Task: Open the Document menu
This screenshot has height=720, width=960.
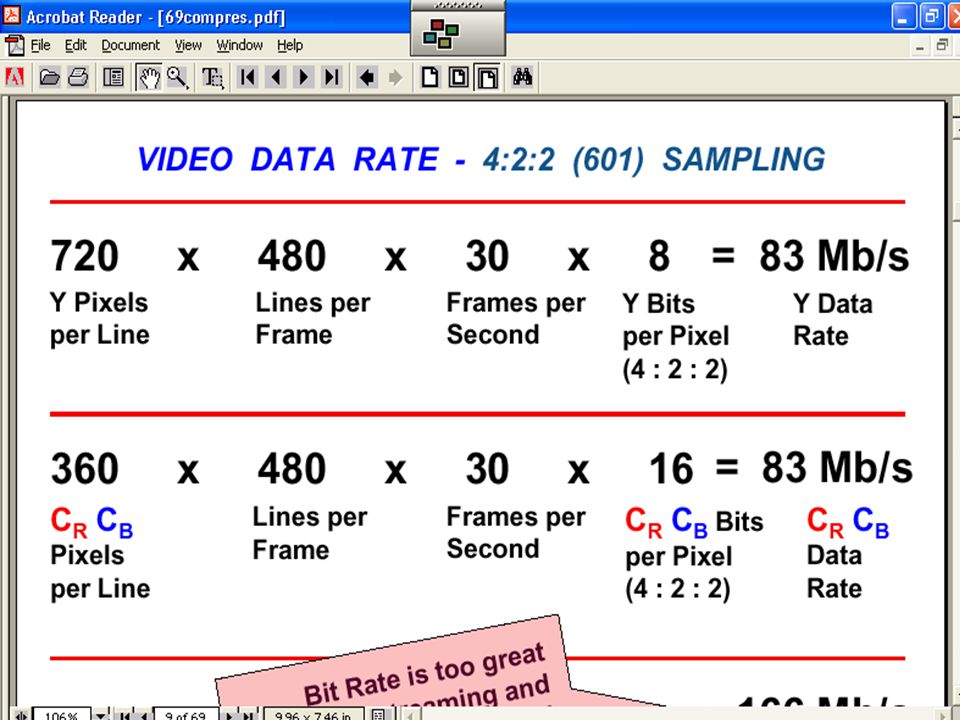Action: 130,45
